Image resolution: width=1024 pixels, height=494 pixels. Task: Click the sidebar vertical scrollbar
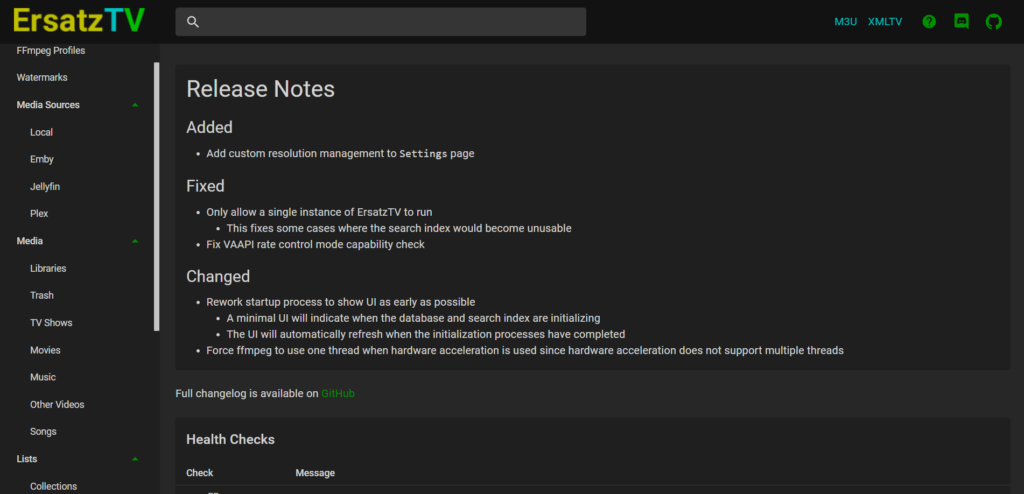tap(157, 196)
